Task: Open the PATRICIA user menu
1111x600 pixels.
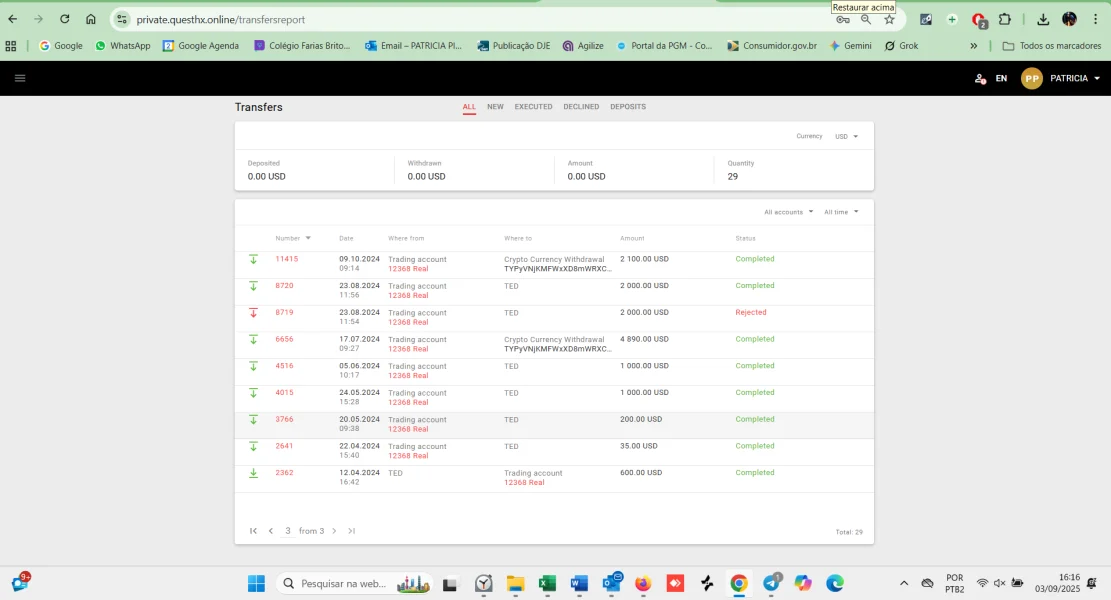Action: [x=1075, y=78]
